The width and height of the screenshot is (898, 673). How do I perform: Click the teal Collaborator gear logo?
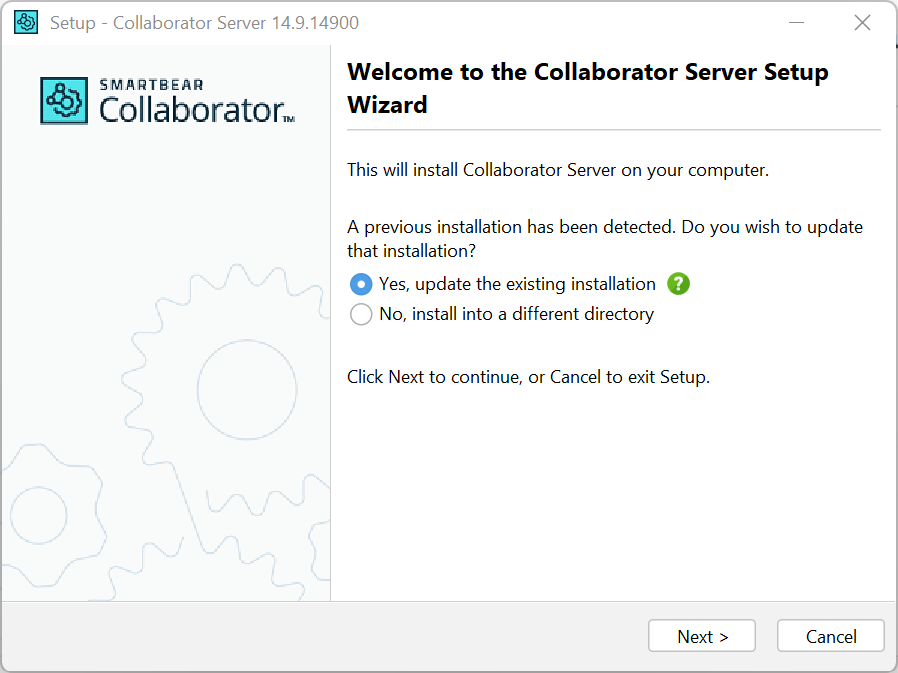(x=64, y=100)
